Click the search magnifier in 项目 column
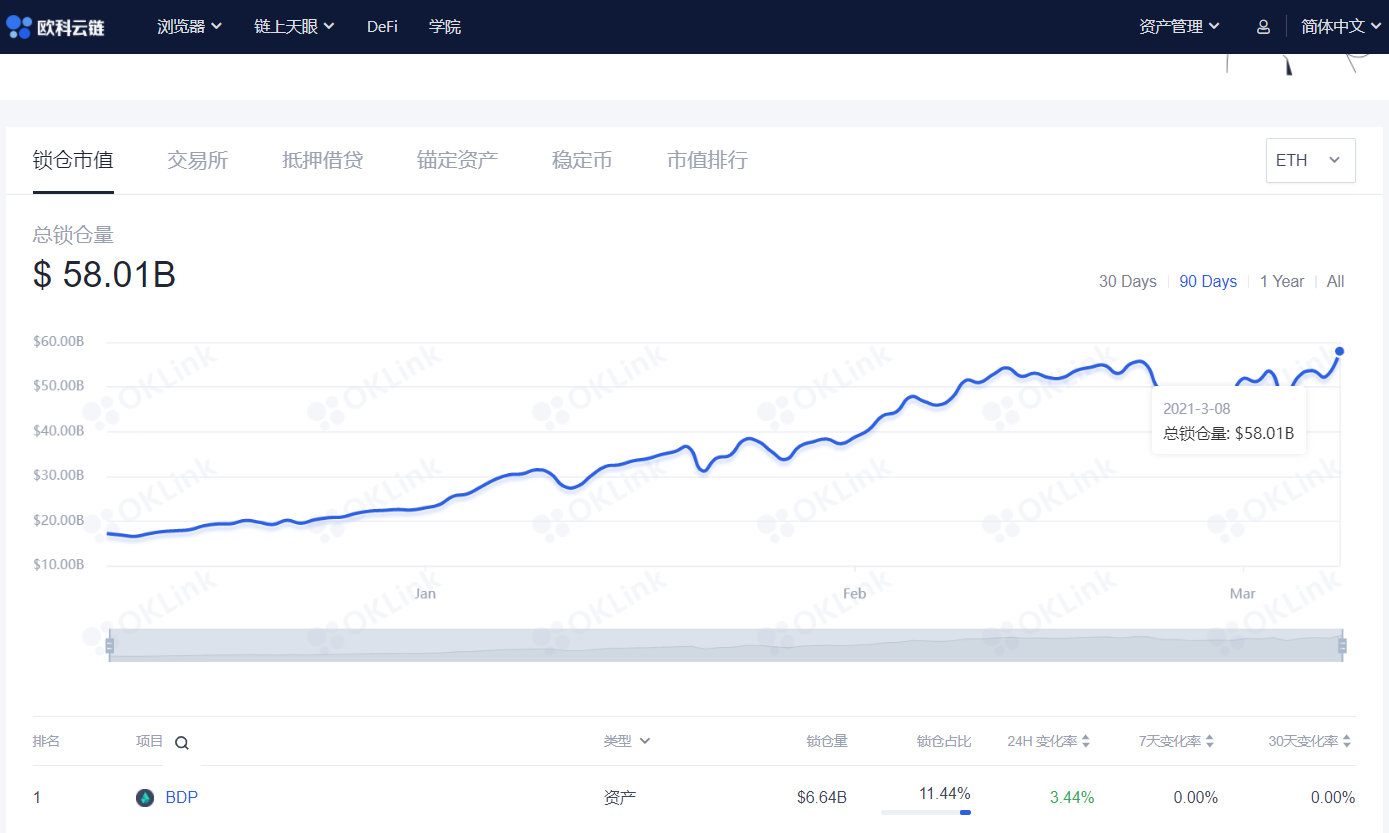This screenshot has height=833, width=1389. pos(181,743)
